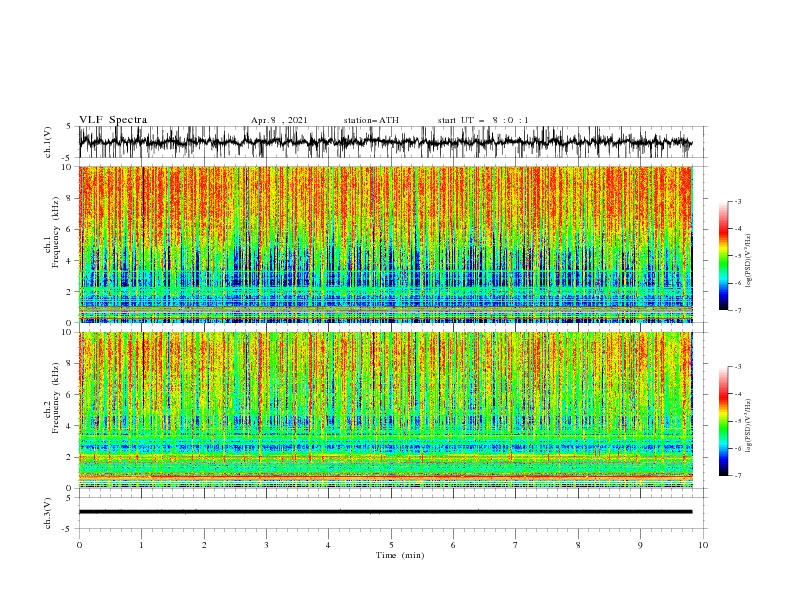Image resolution: width=792 pixels, height=612 pixels.
Task: Click the ch.1 waveform trace panel
Action: coord(393,142)
